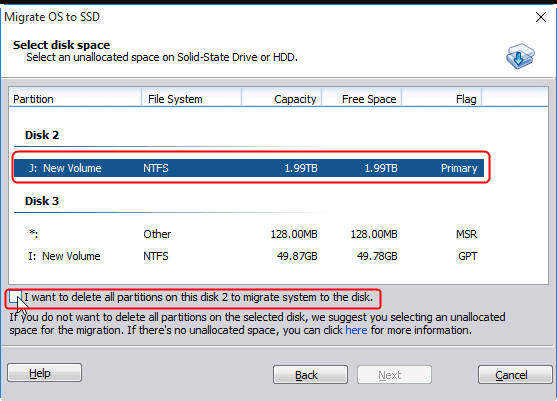
Task: Click the Disk 3 group heading
Action: pyautogui.click(x=42, y=201)
